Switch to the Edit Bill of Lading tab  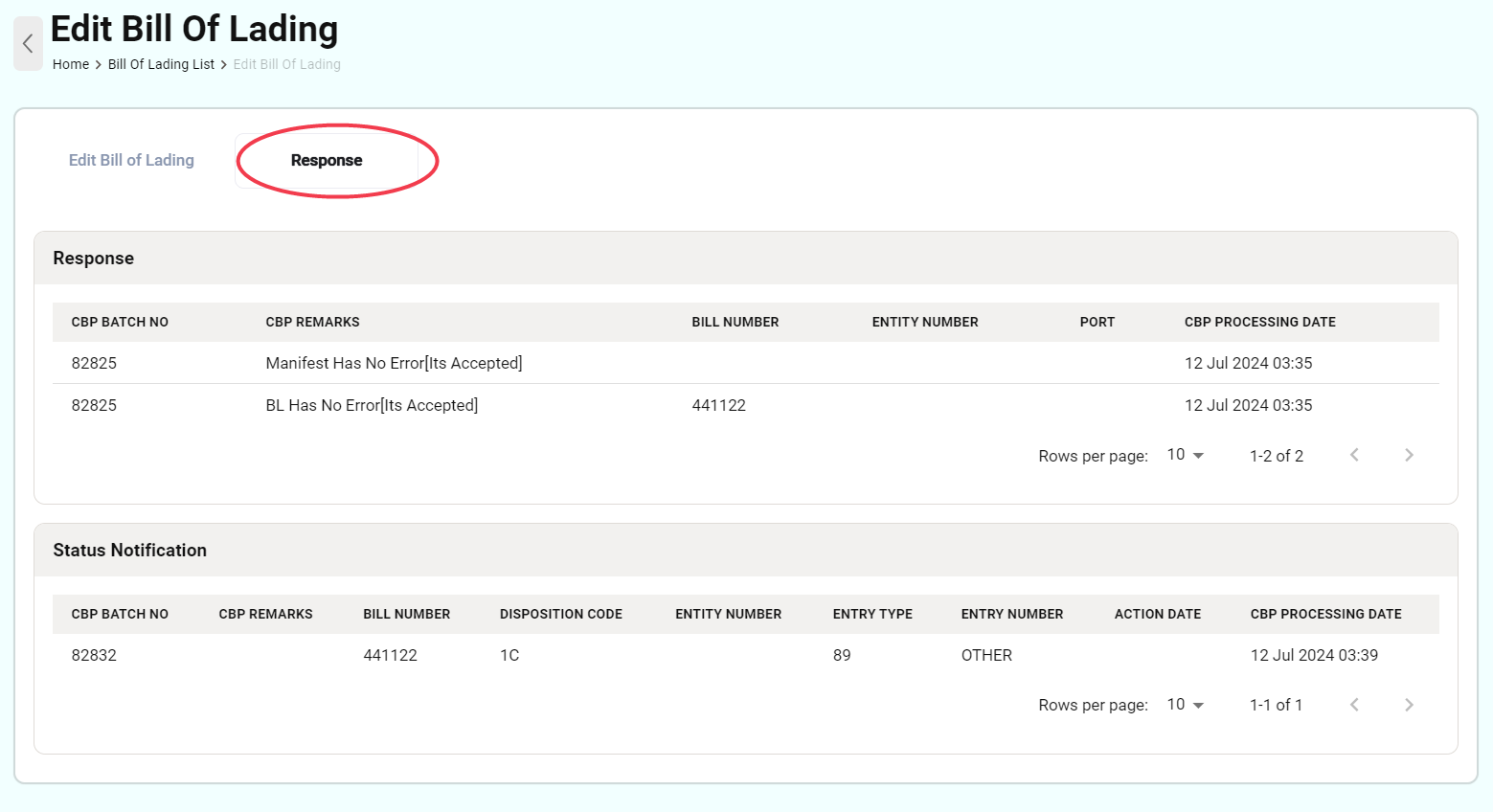tap(131, 160)
